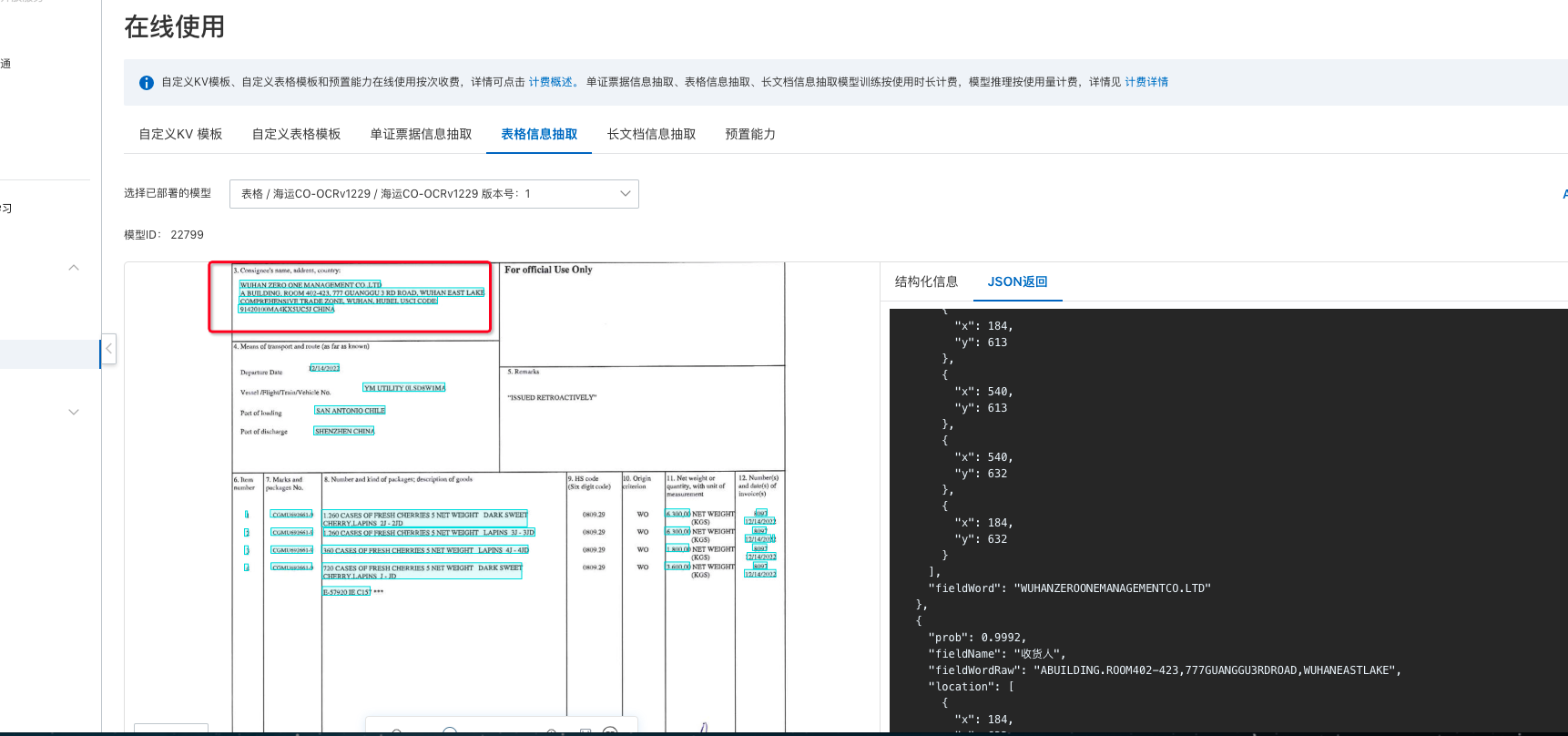Screen dimensions: 1568x736
Task: Open the 计费详情 billing details link
Action: click(x=1146, y=82)
